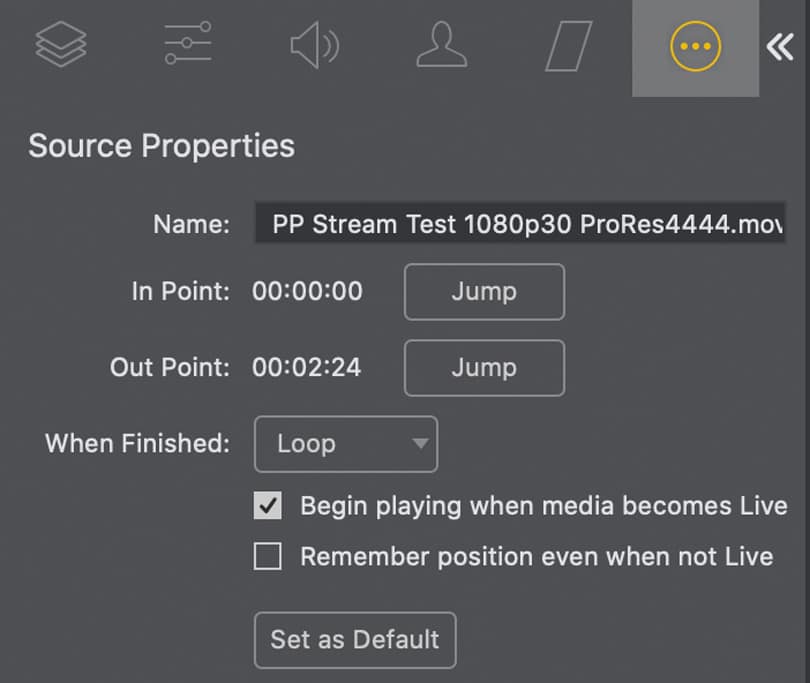
Task: Uncheck Begin playing when media becomes Live
Action: 268,506
